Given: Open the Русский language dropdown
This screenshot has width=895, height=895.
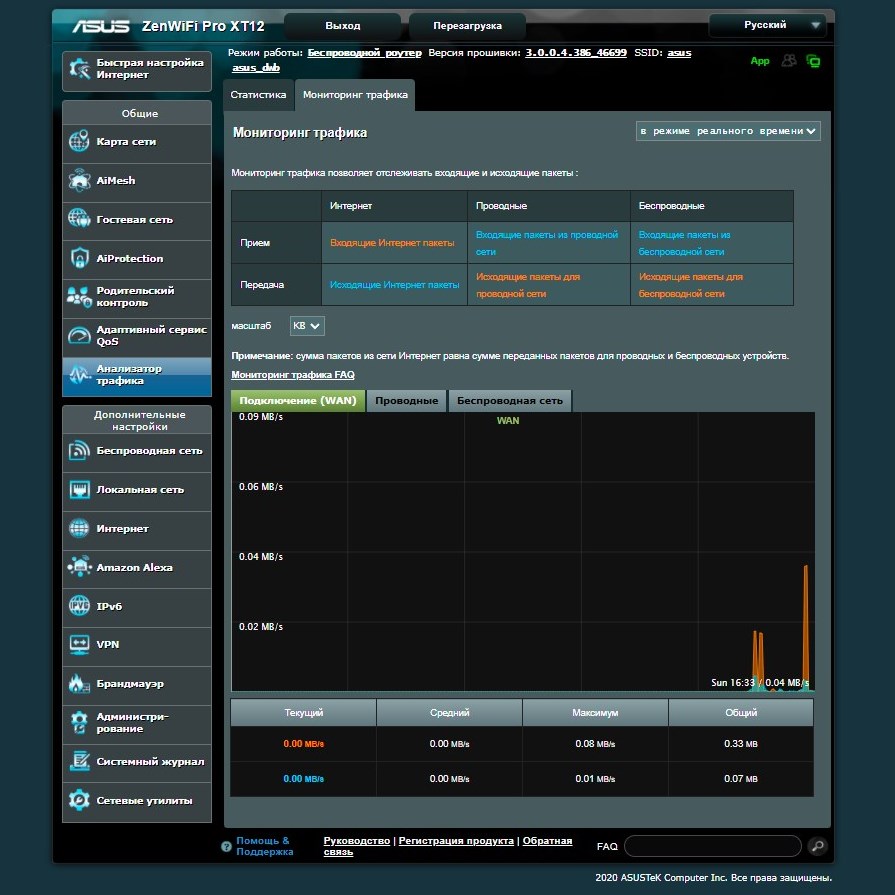Looking at the screenshot, I should pyautogui.click(x=767, y=25).
